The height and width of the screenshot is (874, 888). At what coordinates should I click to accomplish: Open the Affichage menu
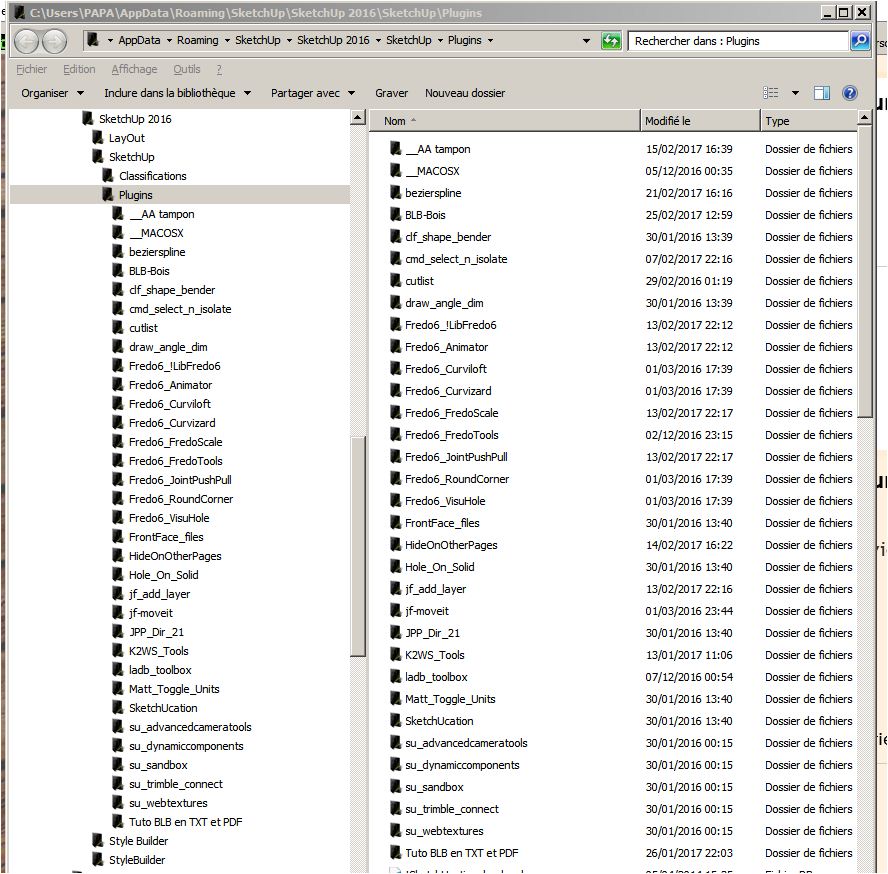pos(134,69)
